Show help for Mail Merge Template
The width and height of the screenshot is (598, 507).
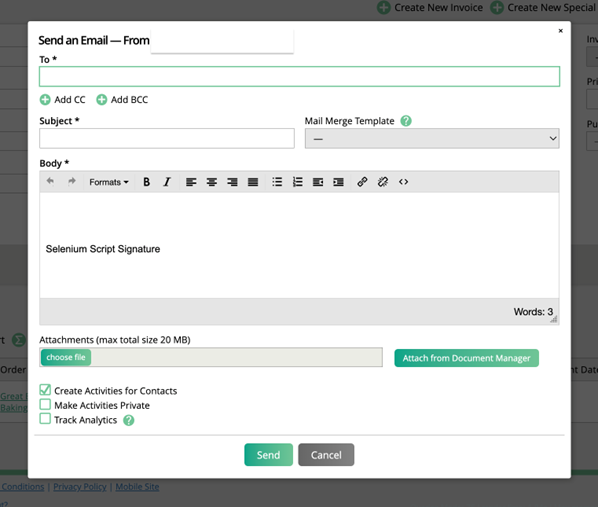pos(406,121)
